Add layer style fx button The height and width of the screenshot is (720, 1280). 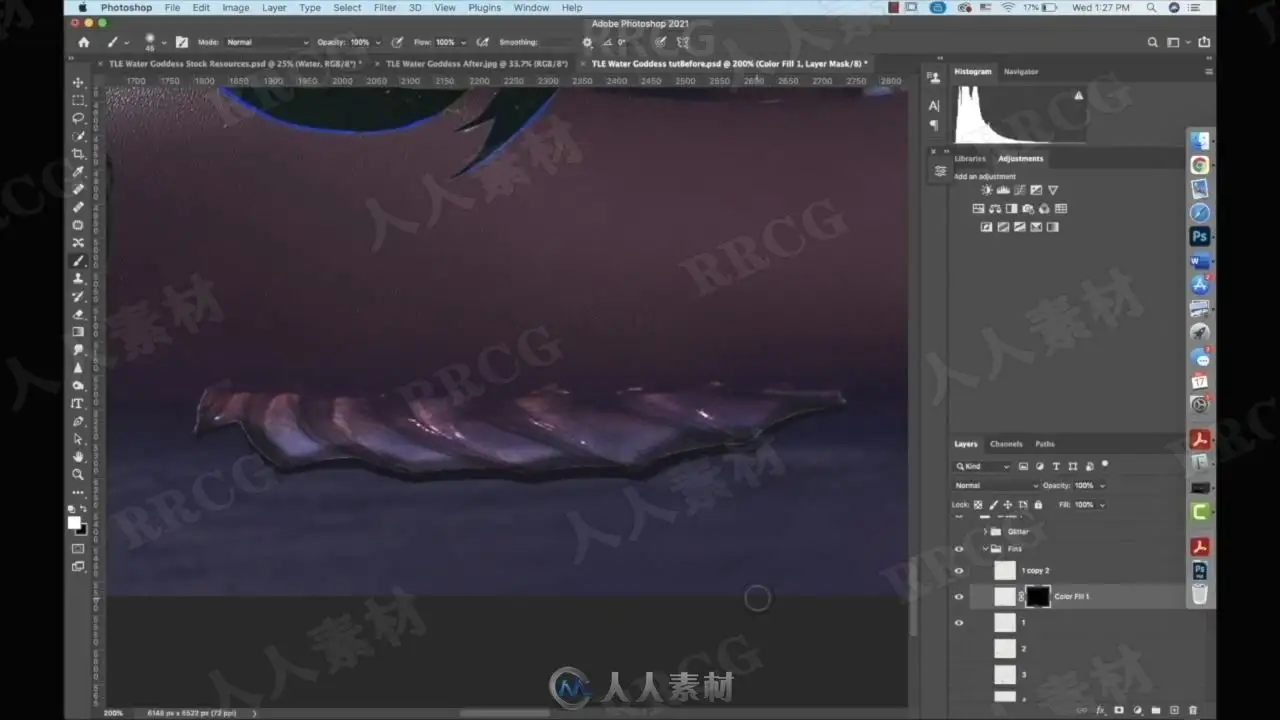click(1100, 710)
